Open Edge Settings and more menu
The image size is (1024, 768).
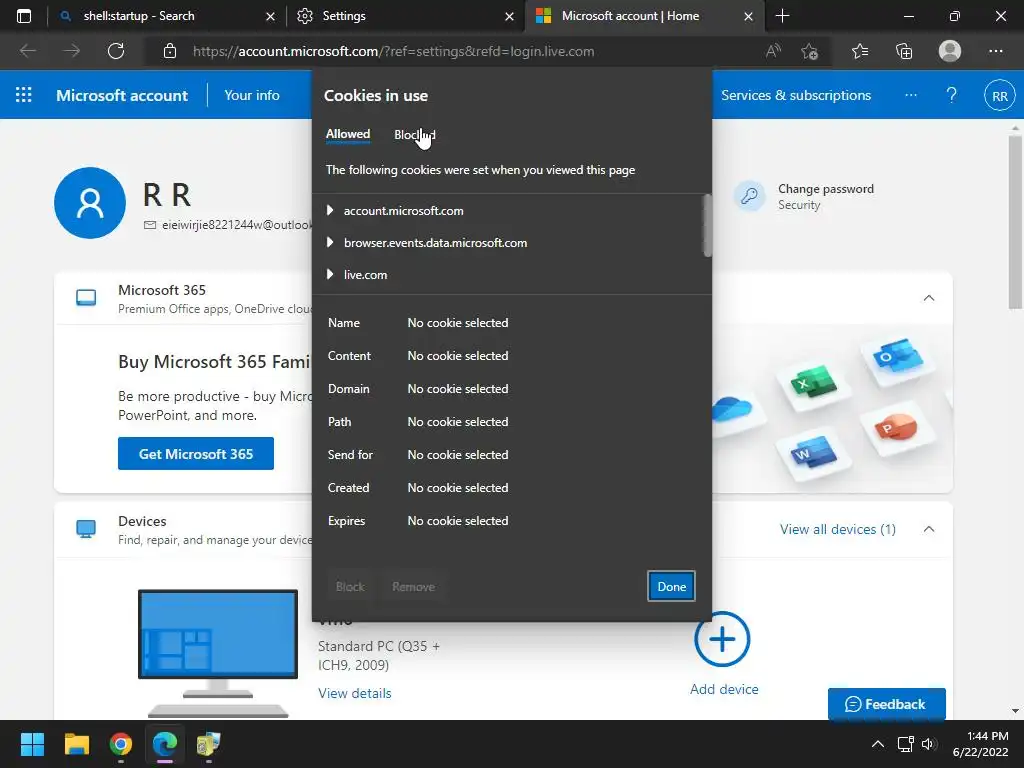(995, 51)
